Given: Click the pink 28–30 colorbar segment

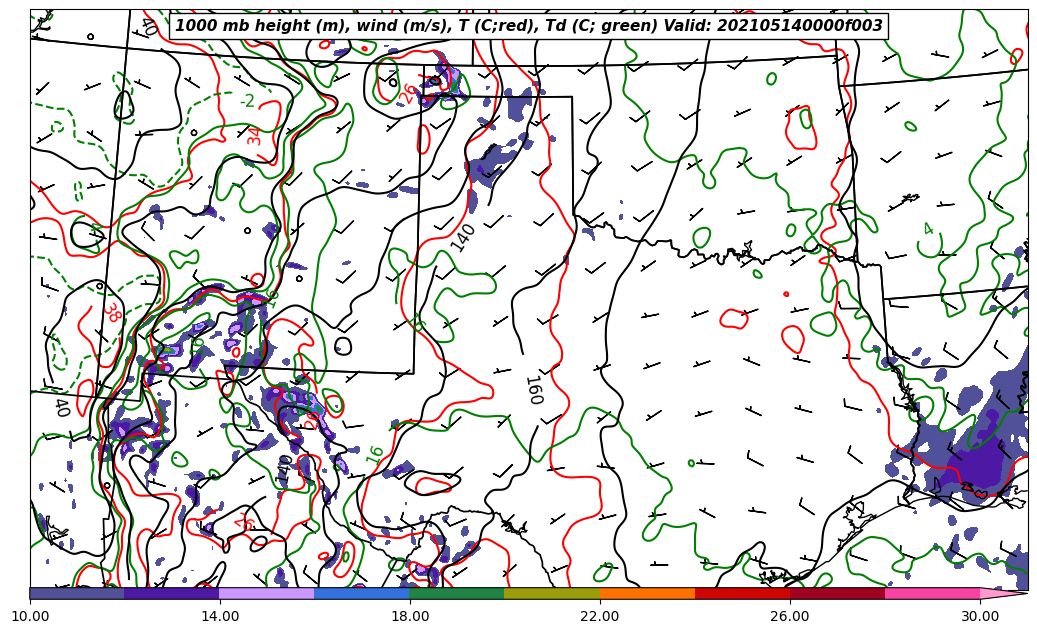Looking at the screenshot, I should [933, 593].
